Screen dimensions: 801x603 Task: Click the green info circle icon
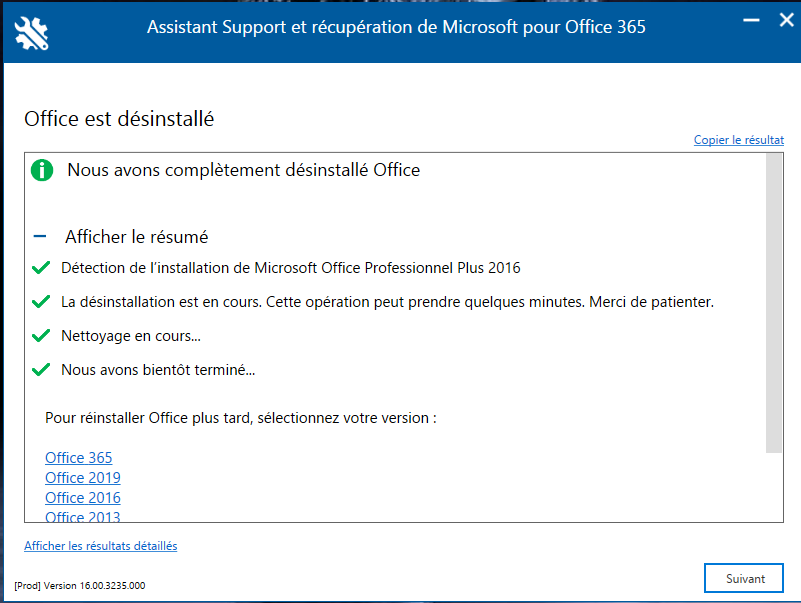click(42, 170)
